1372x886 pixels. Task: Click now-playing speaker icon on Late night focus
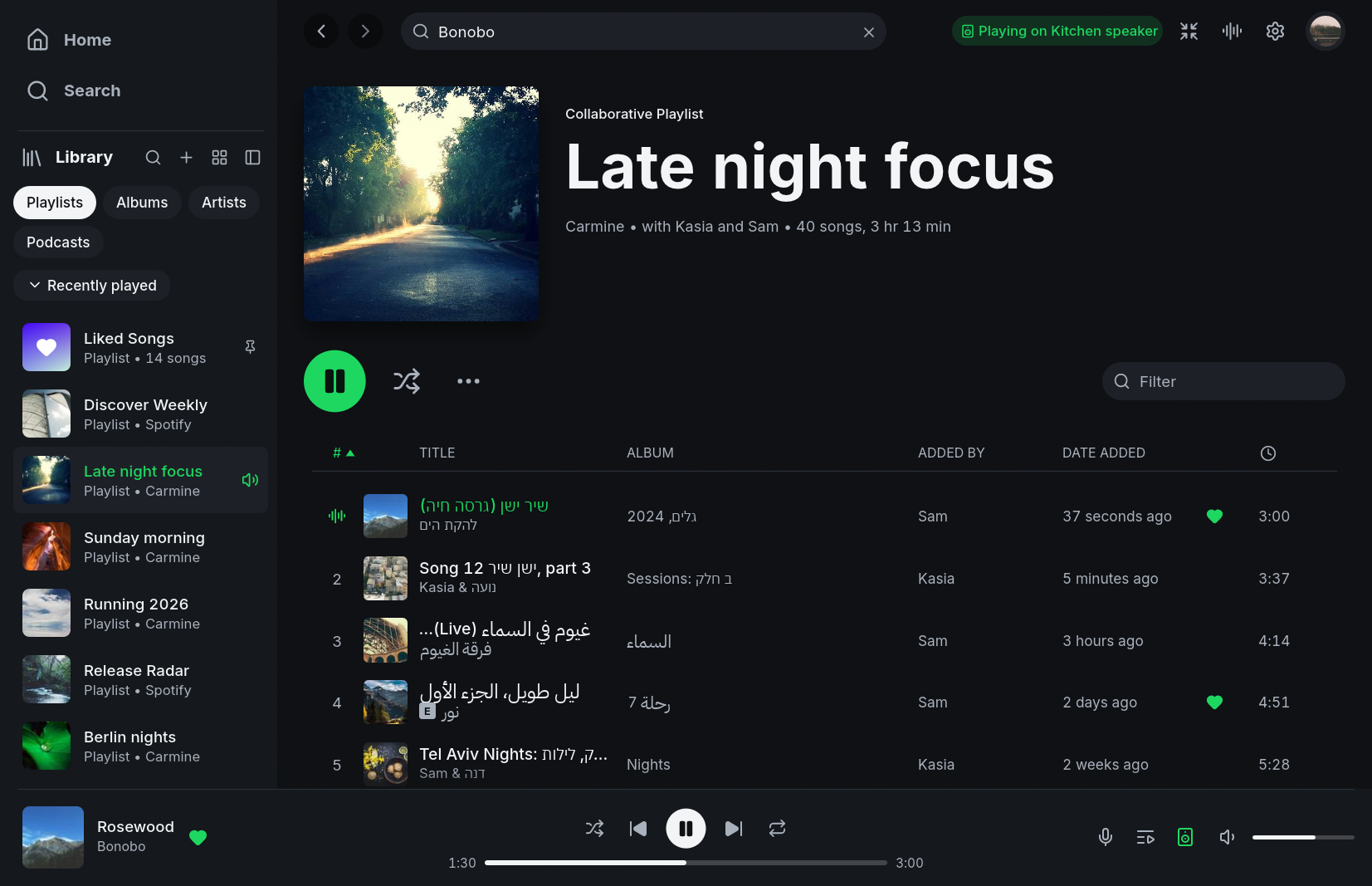click(x=250, y=480)
